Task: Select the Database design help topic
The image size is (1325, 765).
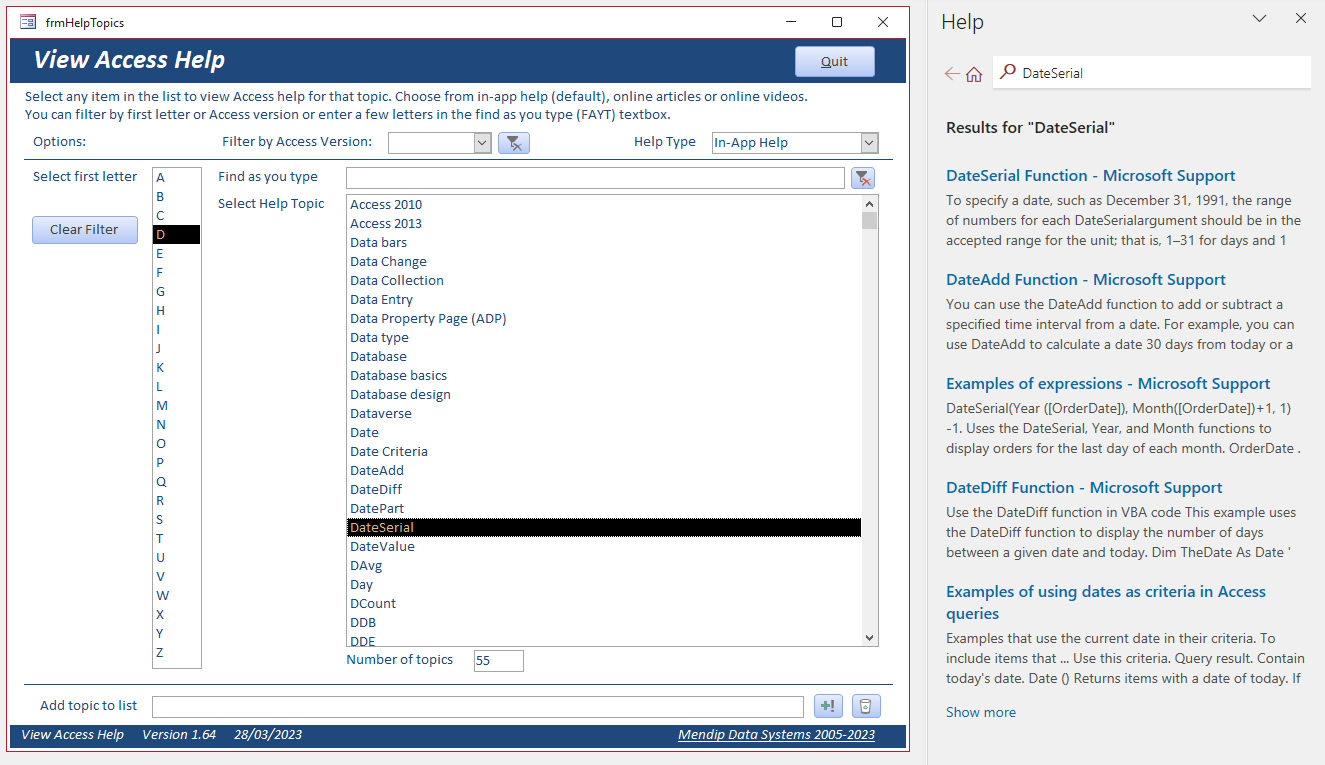Action: point(604,395)
